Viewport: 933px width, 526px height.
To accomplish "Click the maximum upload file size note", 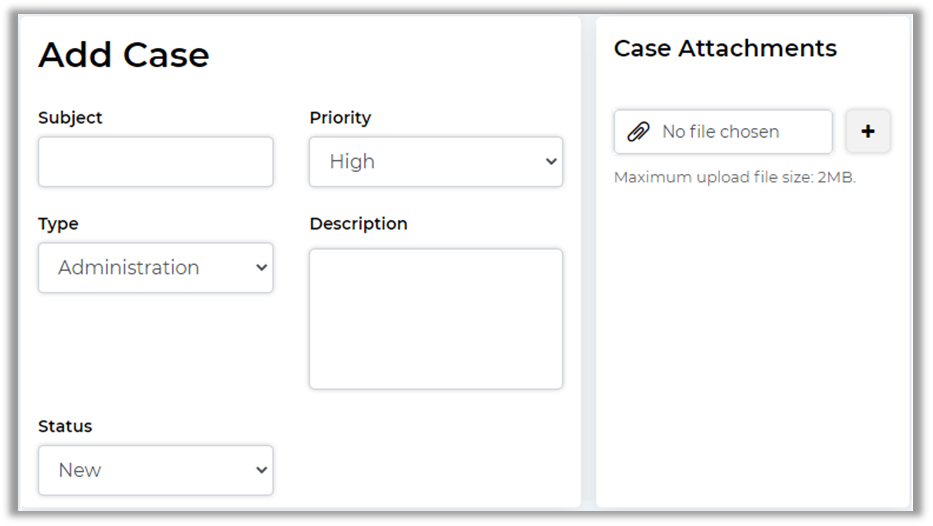I will coord(734,178).
